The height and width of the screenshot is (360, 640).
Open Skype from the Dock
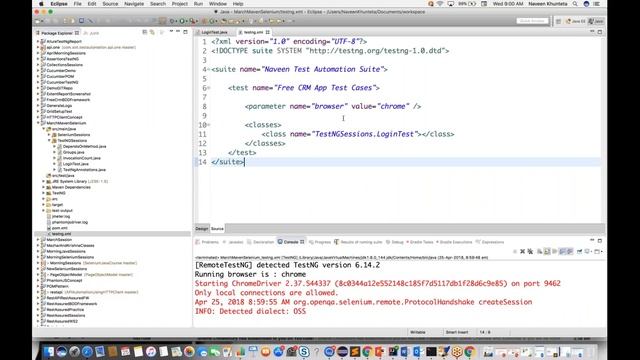point(304,351)
